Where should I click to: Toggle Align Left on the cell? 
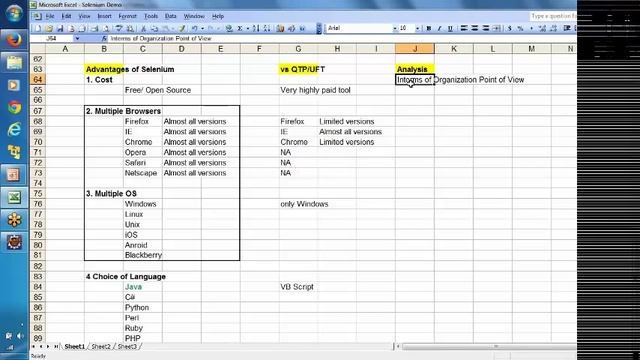point(464,28)
